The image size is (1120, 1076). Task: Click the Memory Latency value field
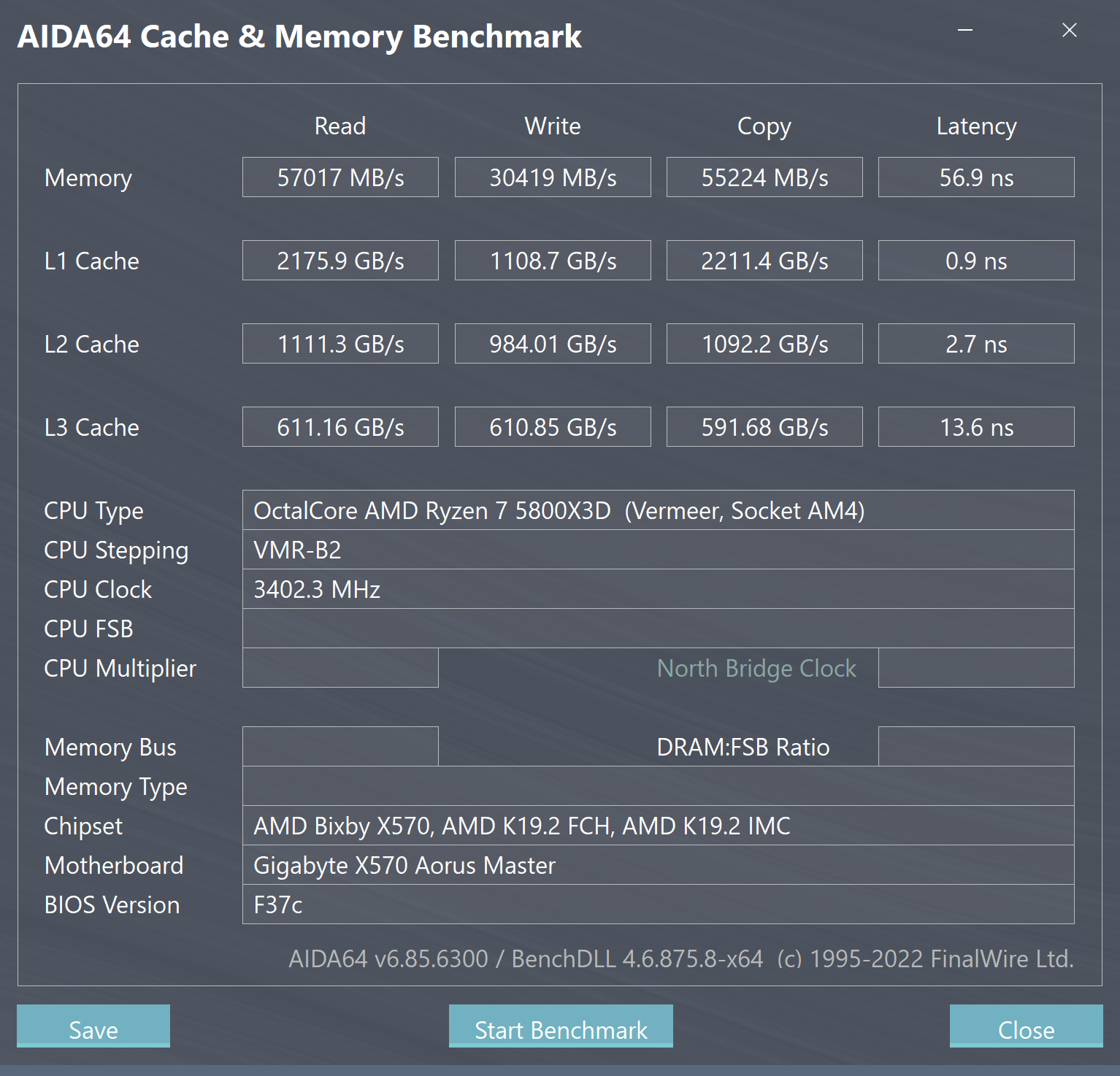click(x=976, y=177)
